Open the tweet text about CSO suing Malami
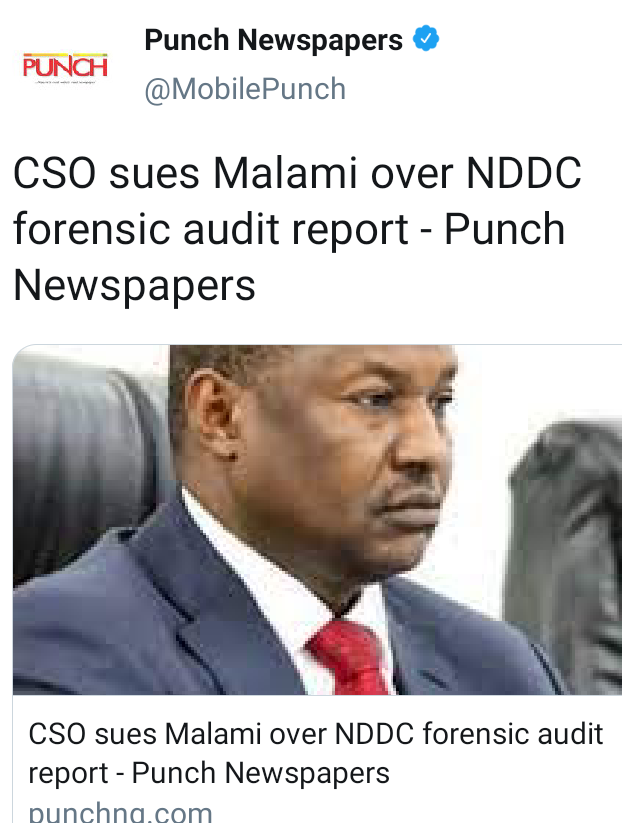Screen dimensions: 622x823 click(297, 229)
